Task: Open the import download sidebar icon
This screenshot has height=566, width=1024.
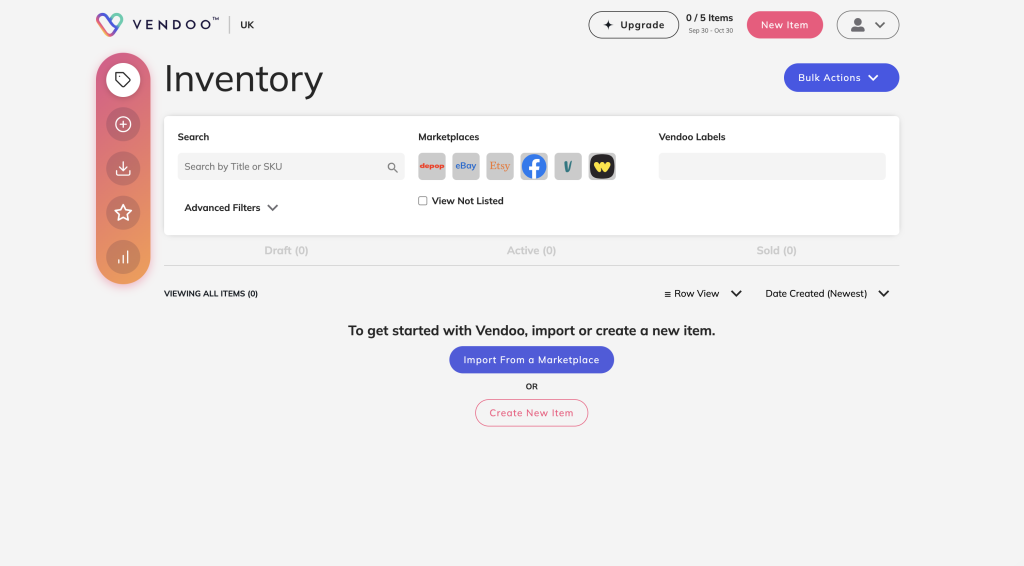Action: [x=123, y=168]
